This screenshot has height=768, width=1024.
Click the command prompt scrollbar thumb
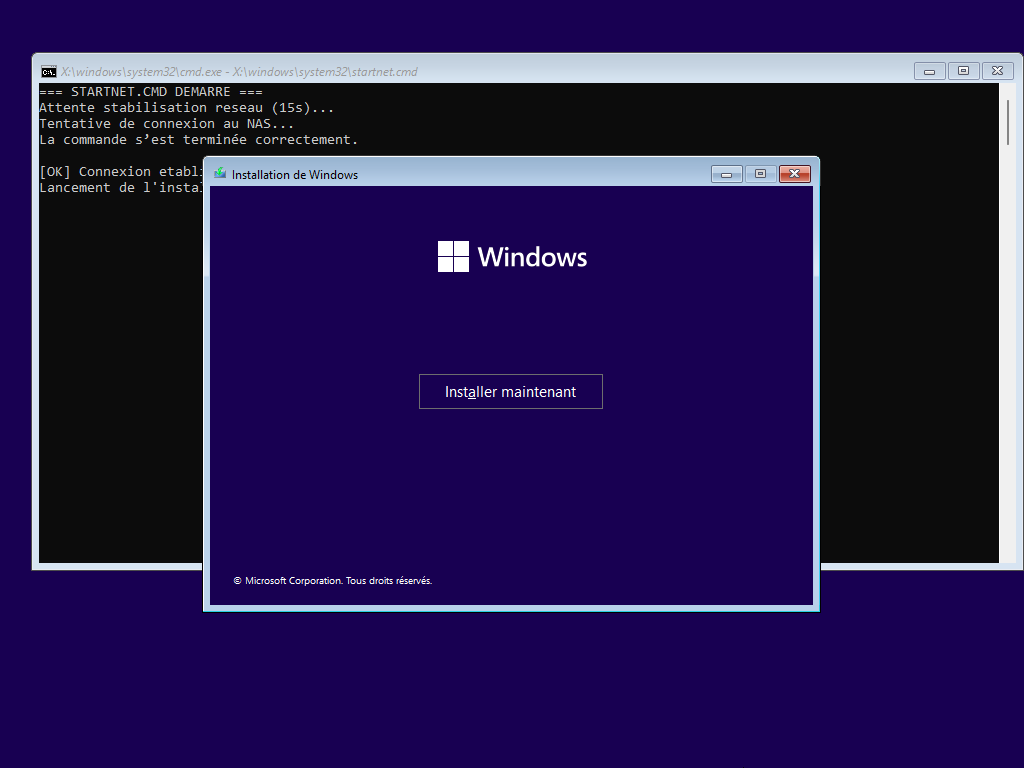(1007, 120)
